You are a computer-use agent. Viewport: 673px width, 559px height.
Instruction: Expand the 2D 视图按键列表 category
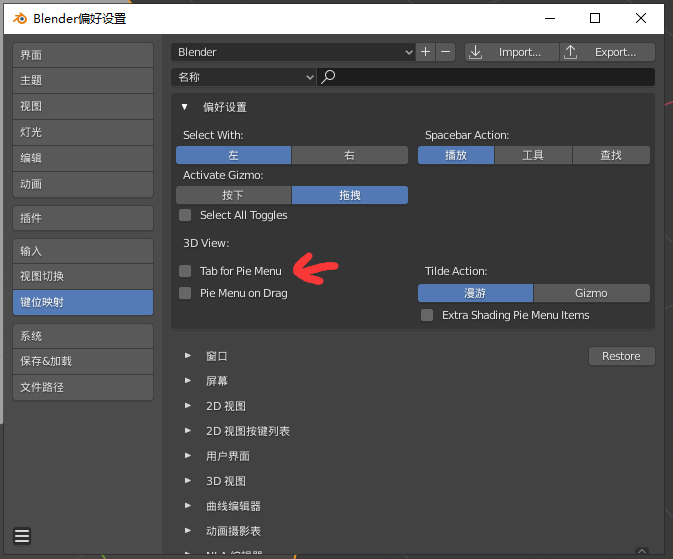188,431
